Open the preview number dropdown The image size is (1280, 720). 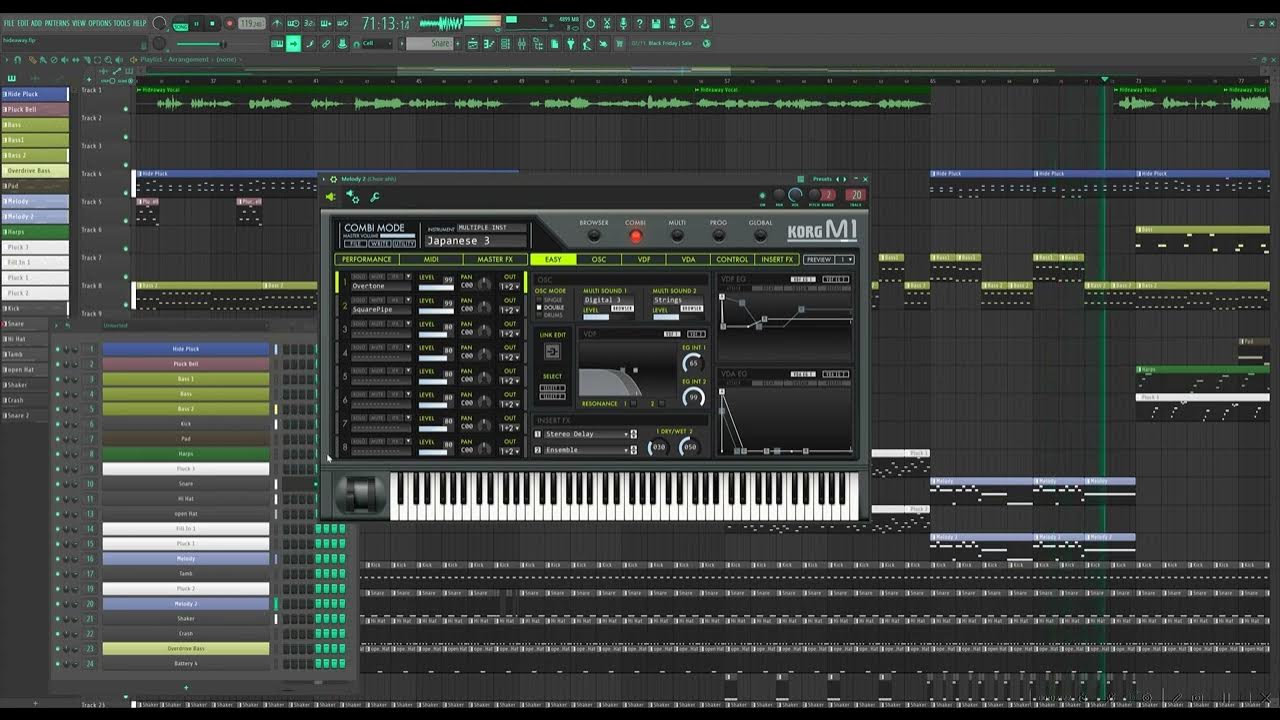pos(845,259)
